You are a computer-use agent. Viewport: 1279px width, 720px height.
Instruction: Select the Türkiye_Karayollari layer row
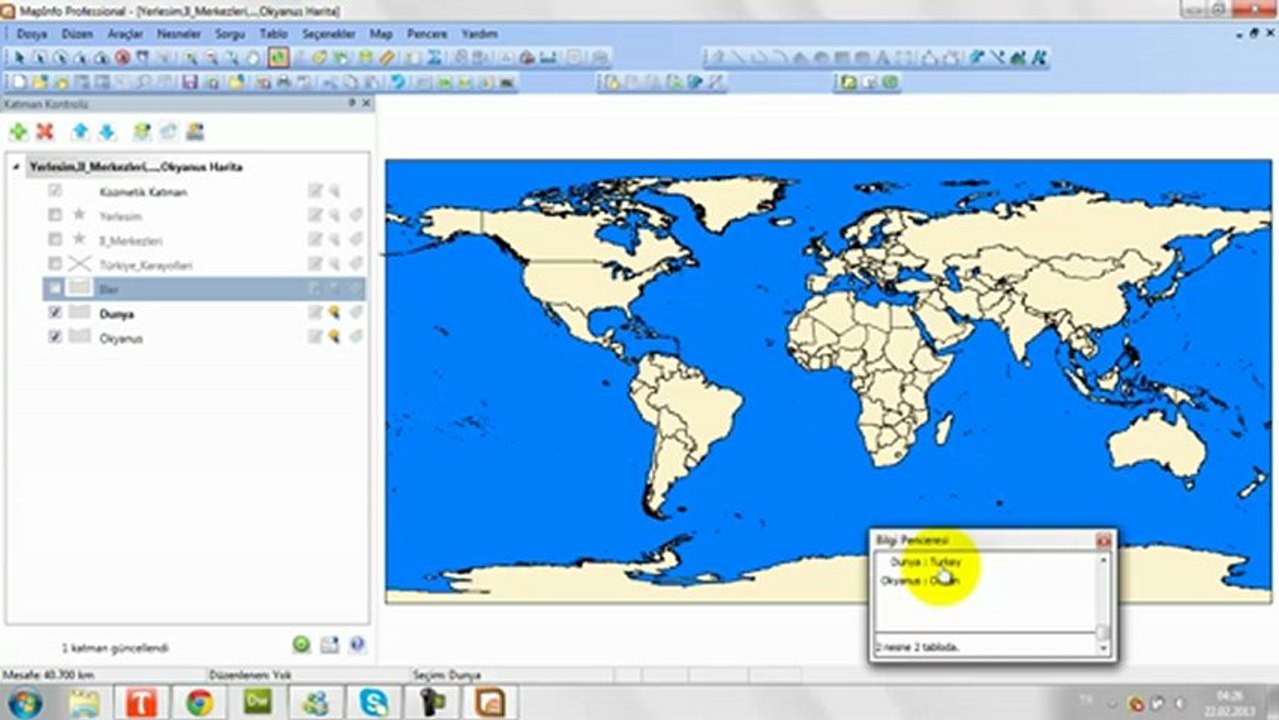tap(205, 264)
